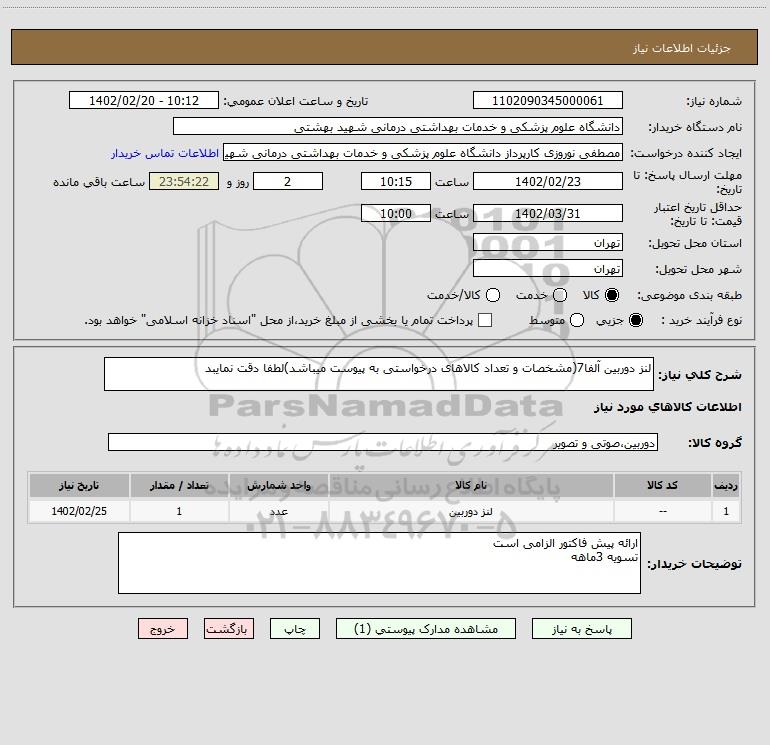Select the خدمت radio button
Viewport: 770px width, 745px height.
point(560,295)
